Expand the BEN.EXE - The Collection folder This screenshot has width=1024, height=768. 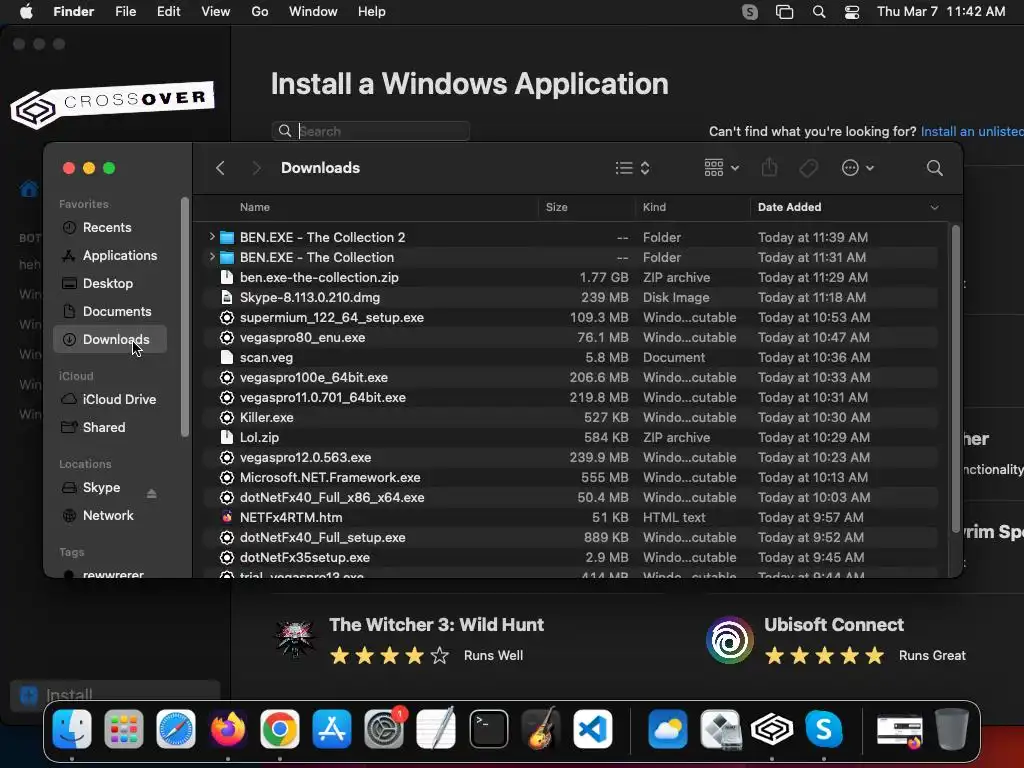(x=212, y=257)
